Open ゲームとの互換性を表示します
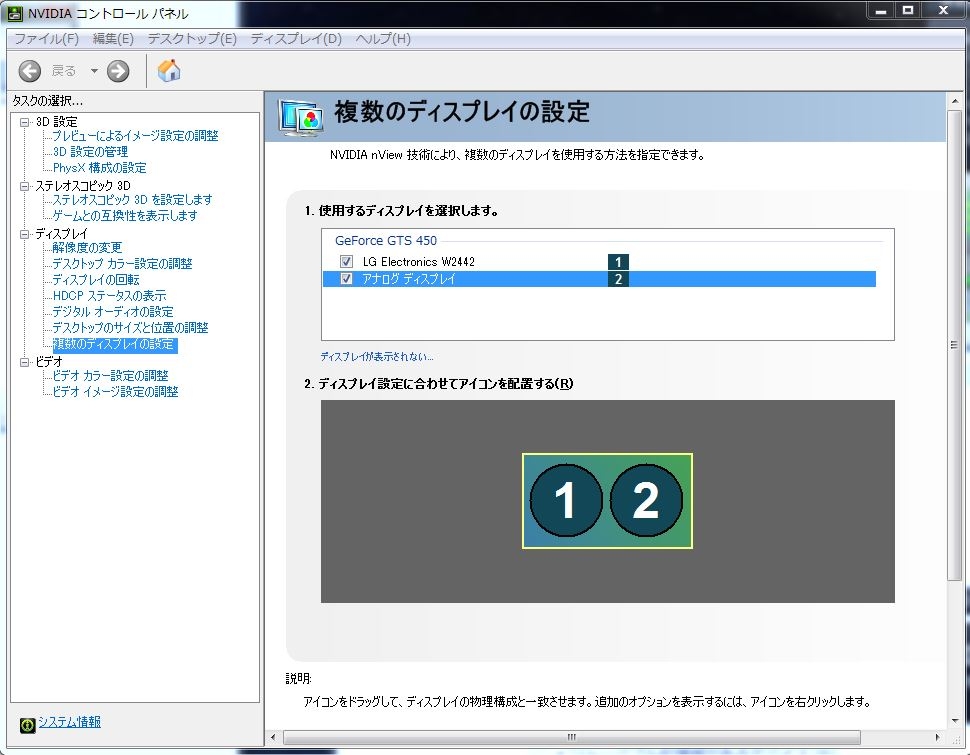Screen dimensions: 970x755 coord(125,216)
